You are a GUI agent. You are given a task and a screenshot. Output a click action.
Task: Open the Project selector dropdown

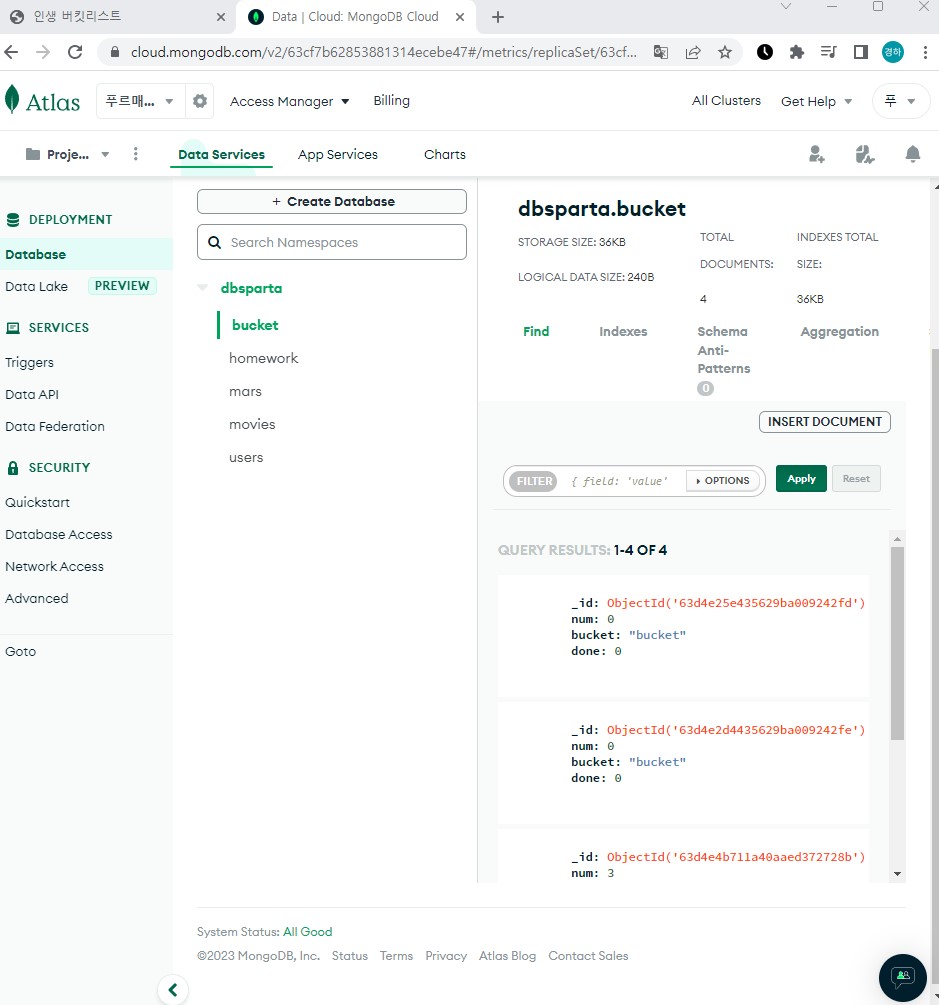point(67,154)
